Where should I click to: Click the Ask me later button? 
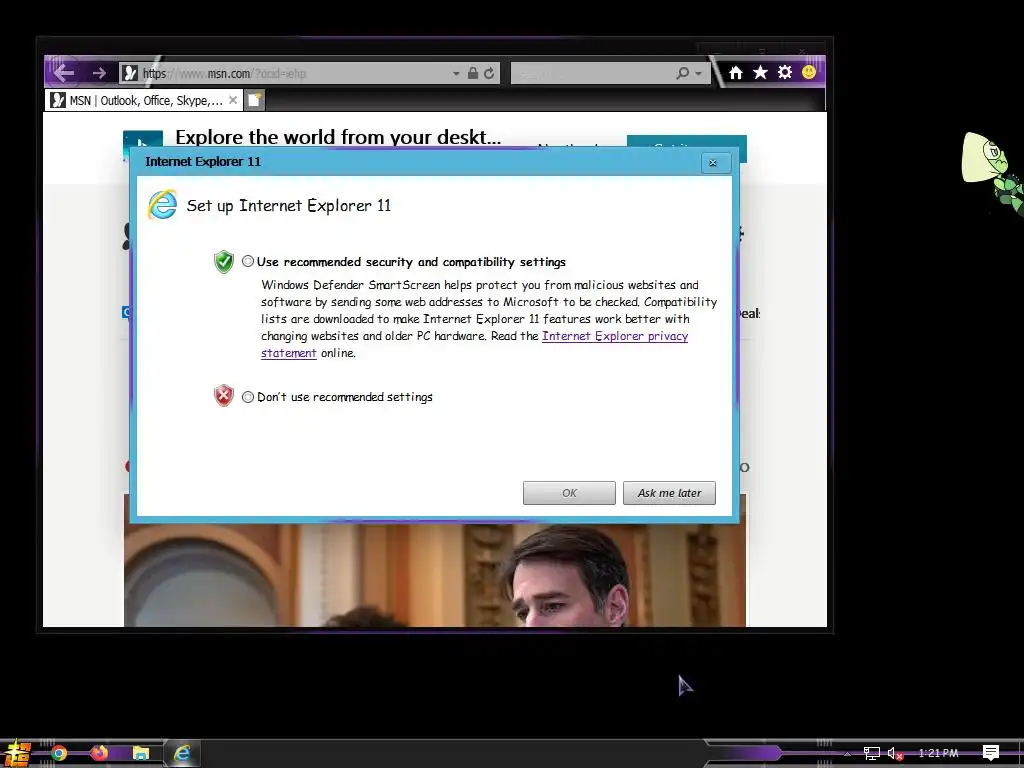pos(669,493)
